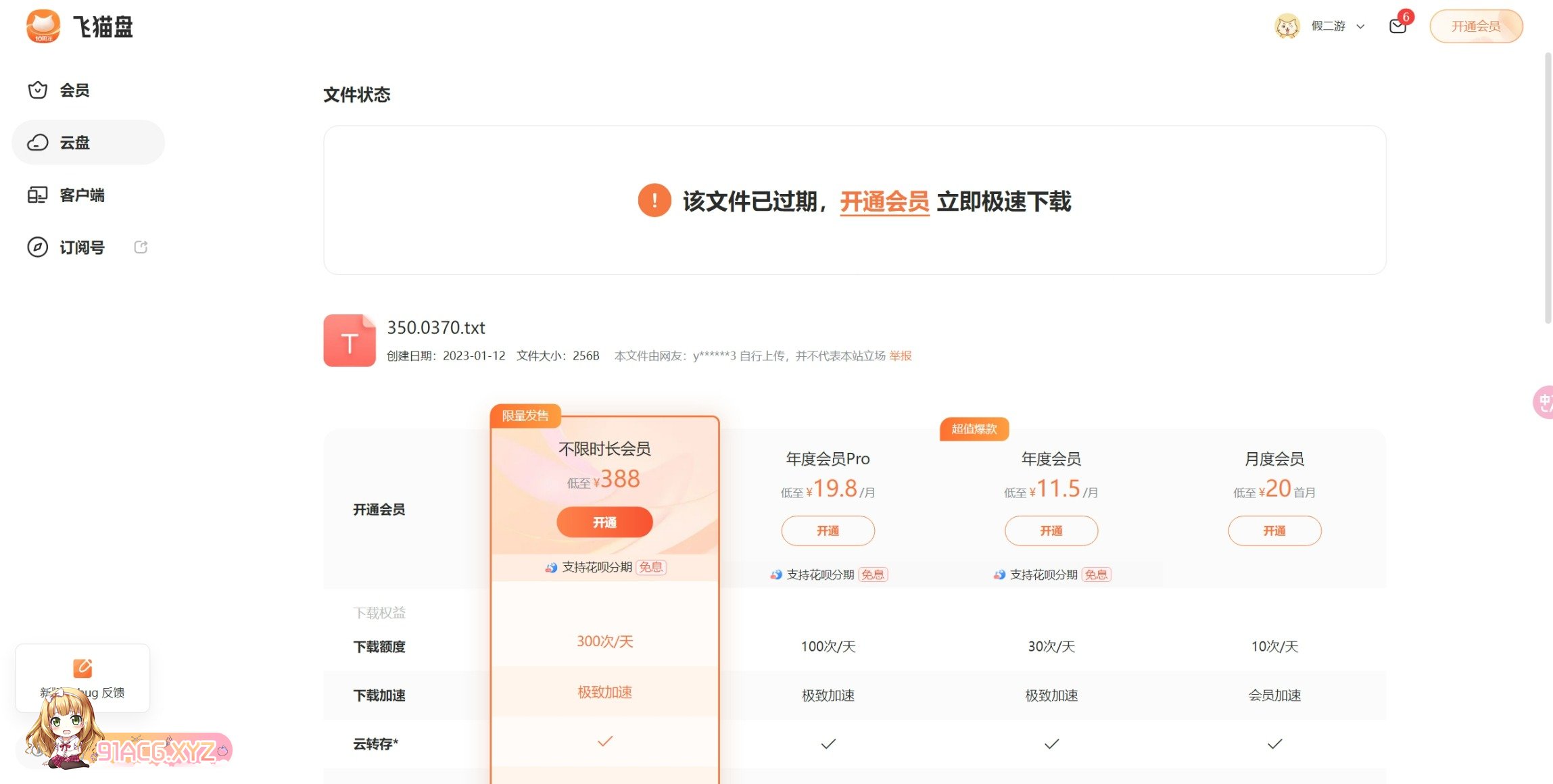Click the 订阅号 compass icon
1553x784 pixels.
point(38,247)
